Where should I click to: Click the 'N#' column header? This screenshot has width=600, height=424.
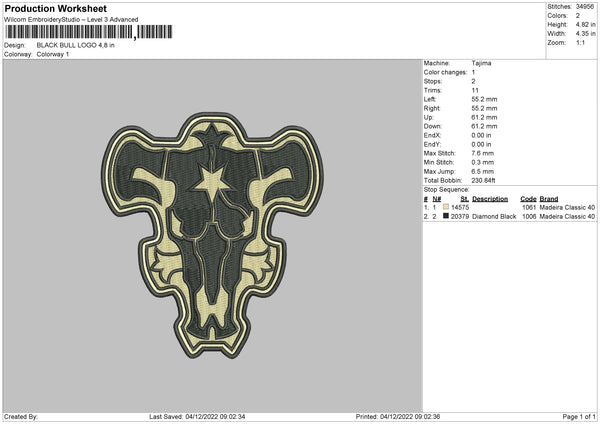(x=437, y=199)
